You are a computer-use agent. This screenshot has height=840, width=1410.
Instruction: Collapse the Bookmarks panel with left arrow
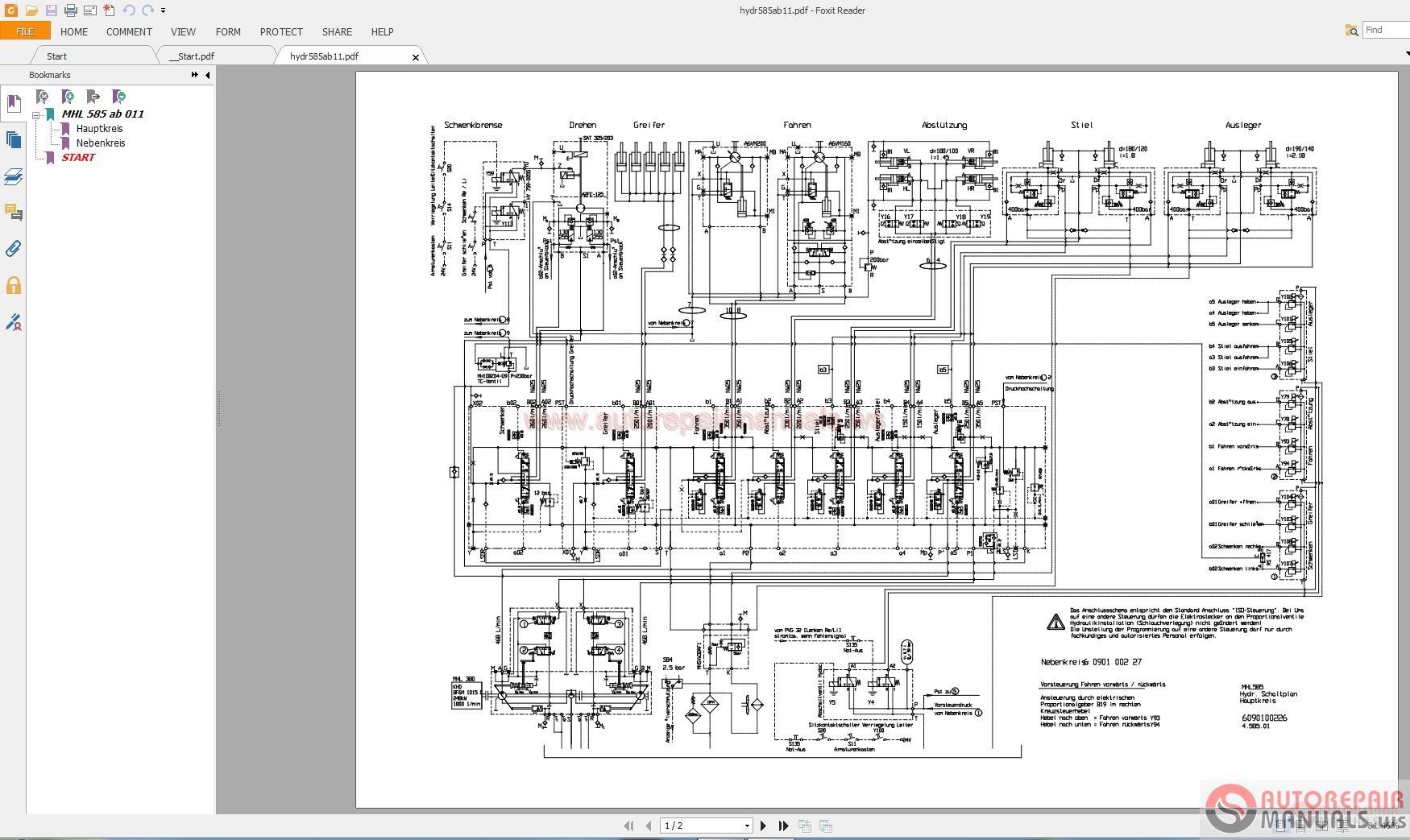point(208,75)
